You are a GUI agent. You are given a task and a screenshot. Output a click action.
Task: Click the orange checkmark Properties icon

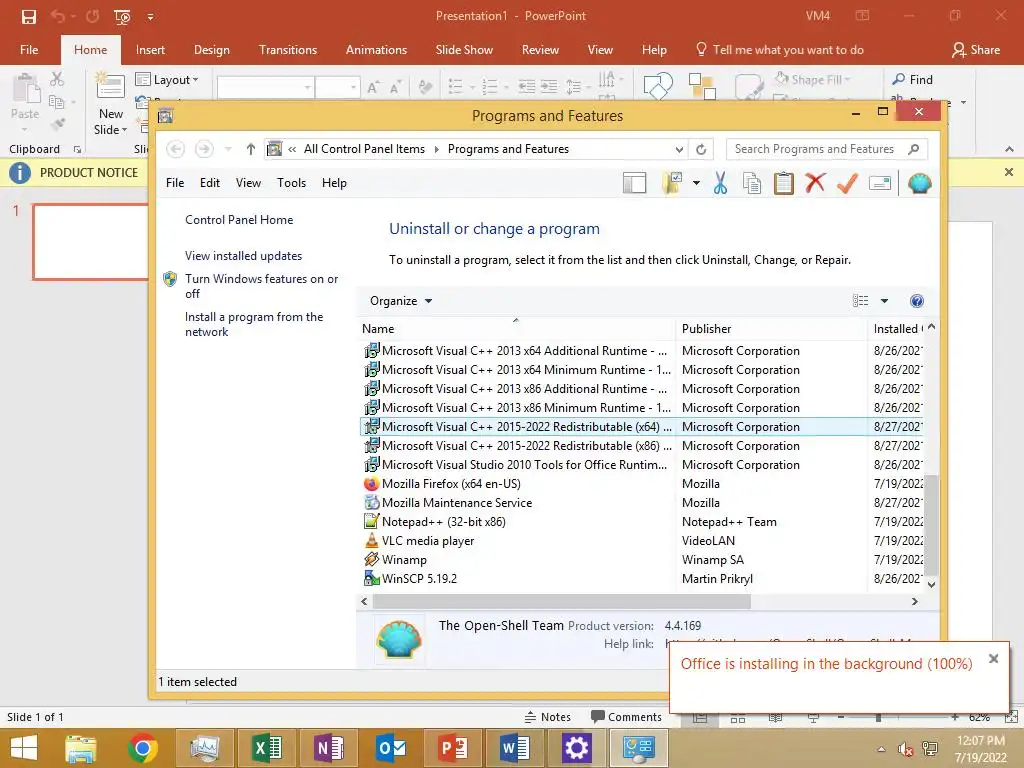click(847, 184)
